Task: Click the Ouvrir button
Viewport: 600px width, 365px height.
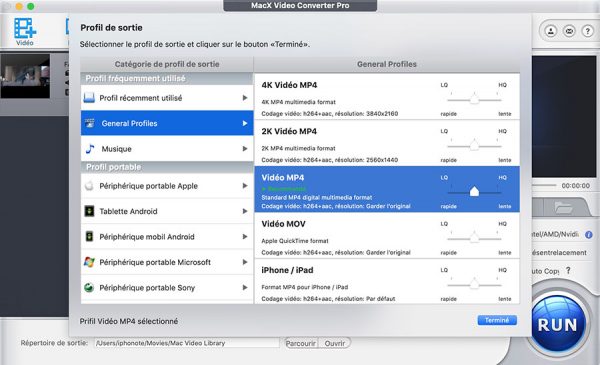Action: tap(335, 343)
